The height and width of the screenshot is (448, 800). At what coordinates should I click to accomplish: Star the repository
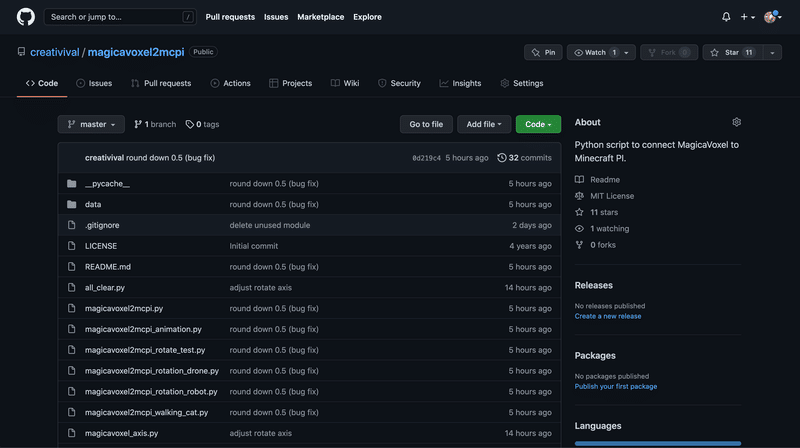pos(732,52)
